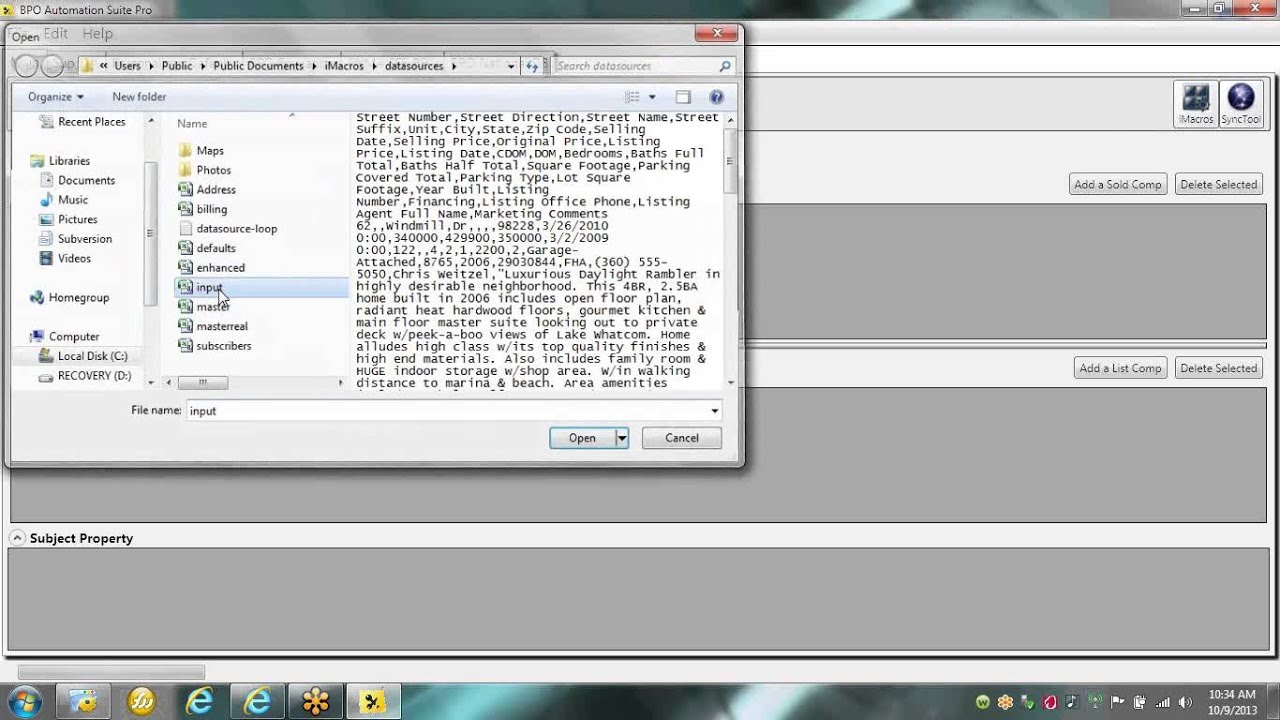1280x720 pixels.
Task: Click in the File name field
Action: [447, 411]
